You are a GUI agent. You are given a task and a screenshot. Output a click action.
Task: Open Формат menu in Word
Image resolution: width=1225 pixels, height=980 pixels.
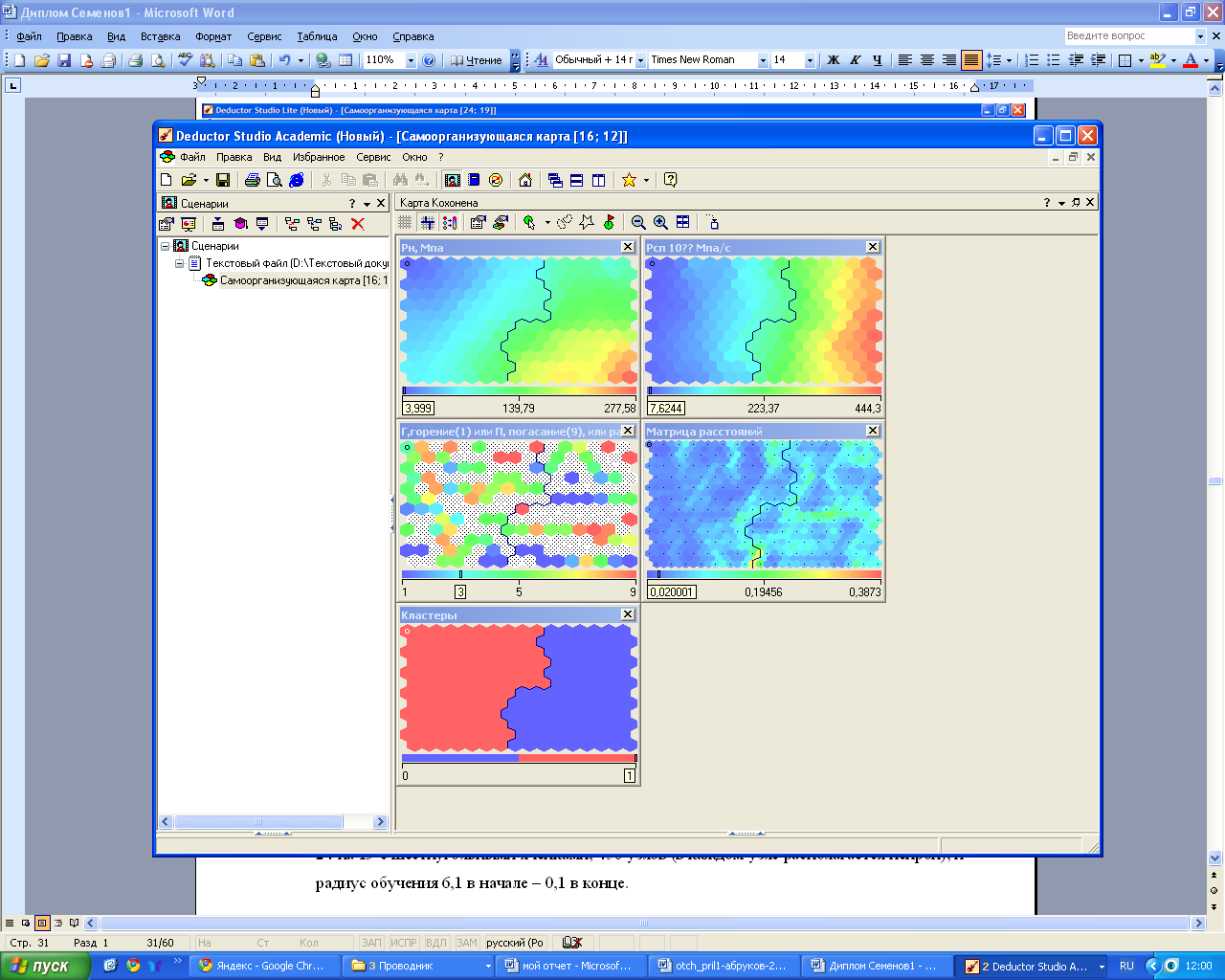pos(213,36)
